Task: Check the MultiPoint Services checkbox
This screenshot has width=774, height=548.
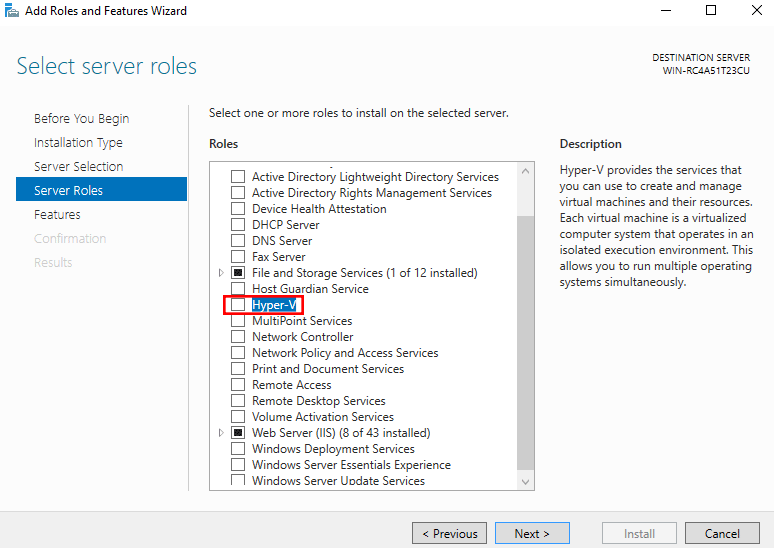Action: coord(238,321)
